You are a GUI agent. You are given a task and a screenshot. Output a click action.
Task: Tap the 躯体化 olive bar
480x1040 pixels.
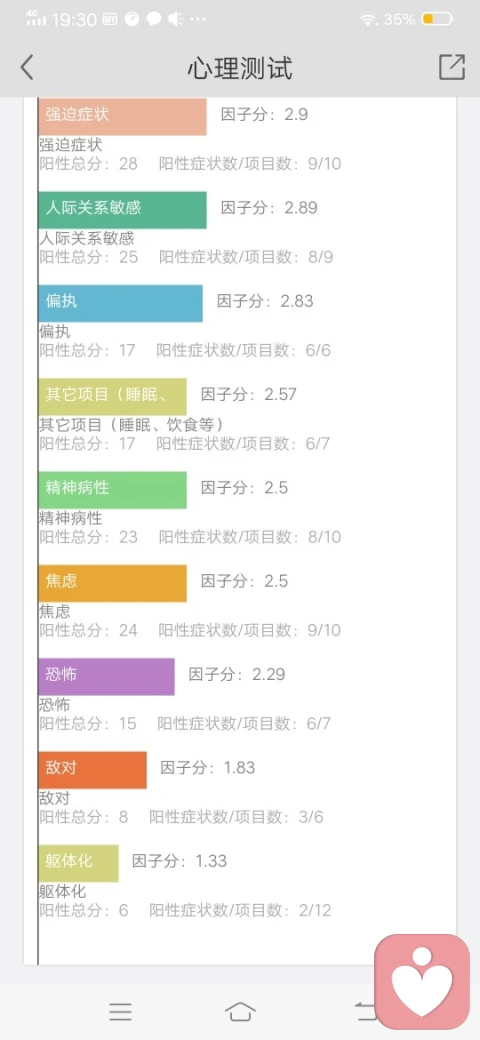tap(79, 864)
